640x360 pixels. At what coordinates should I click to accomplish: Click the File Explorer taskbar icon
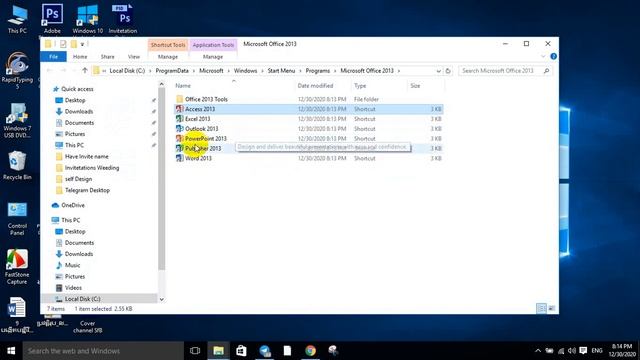point(218,351)
